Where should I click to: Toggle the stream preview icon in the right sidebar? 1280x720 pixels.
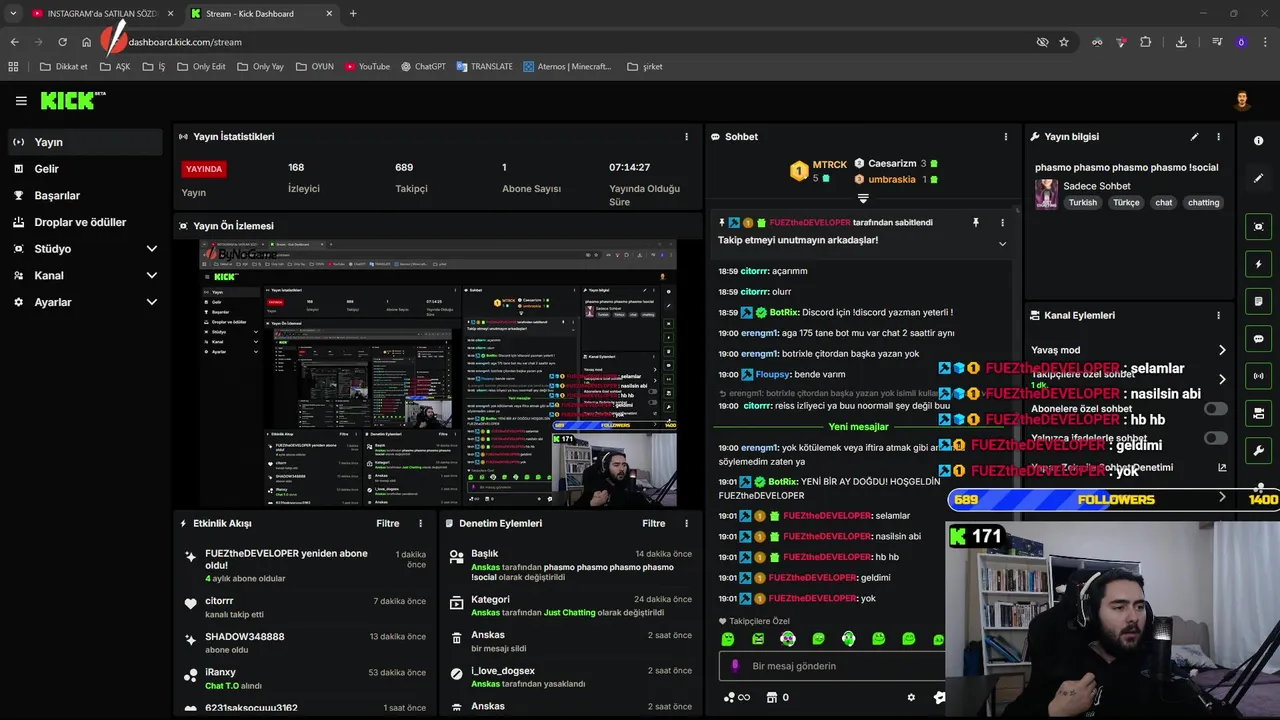click(1258, 227)
